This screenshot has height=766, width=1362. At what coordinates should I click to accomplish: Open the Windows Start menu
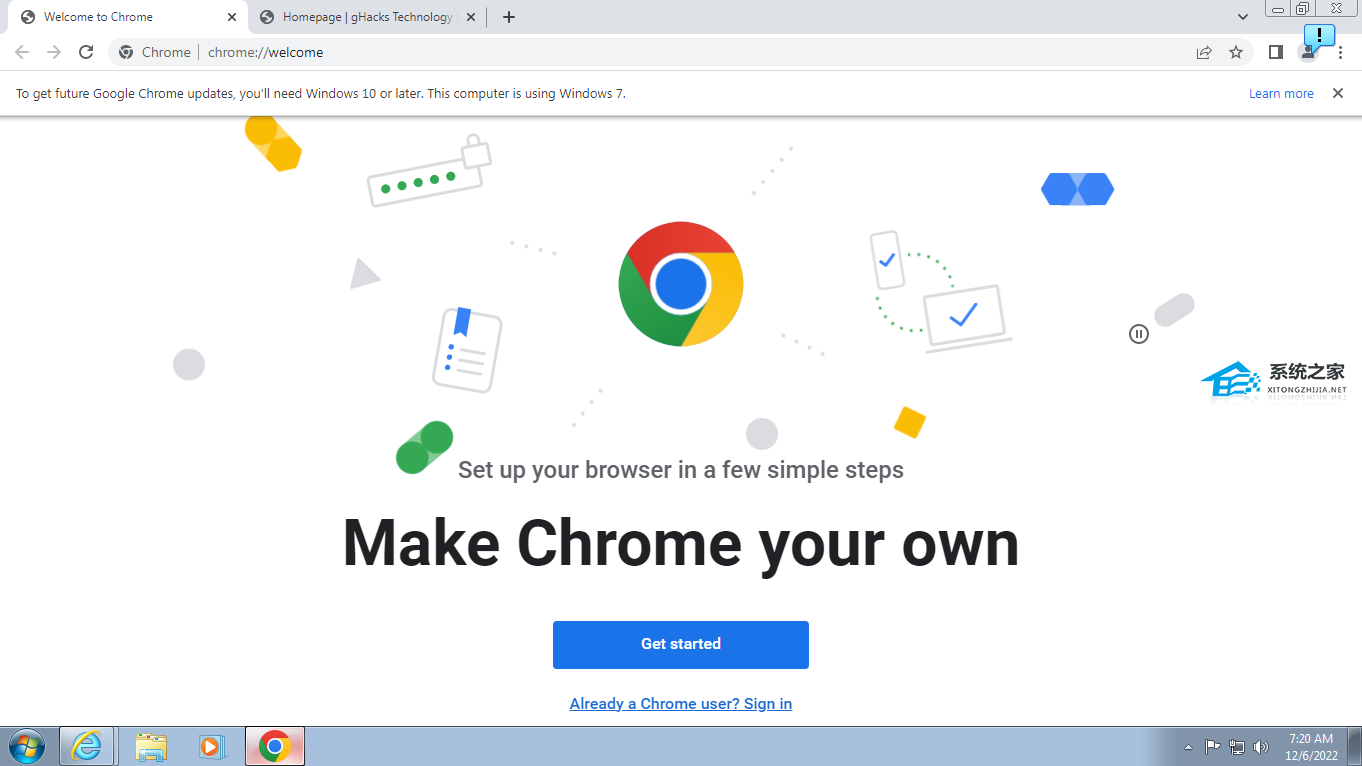pyautogui.click(x=27, y=746)
